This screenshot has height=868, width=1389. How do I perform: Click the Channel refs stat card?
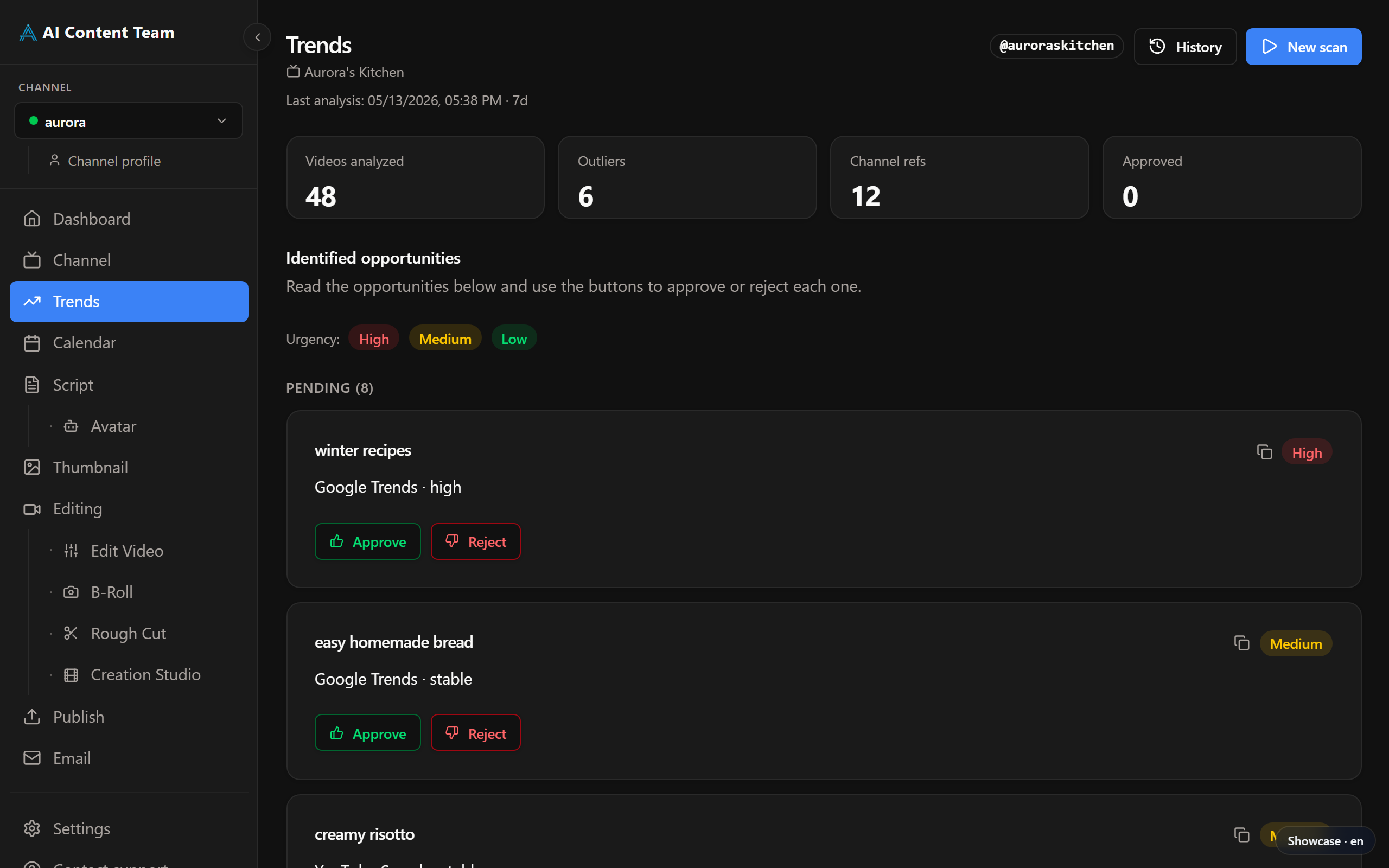(x=960, y=177)
